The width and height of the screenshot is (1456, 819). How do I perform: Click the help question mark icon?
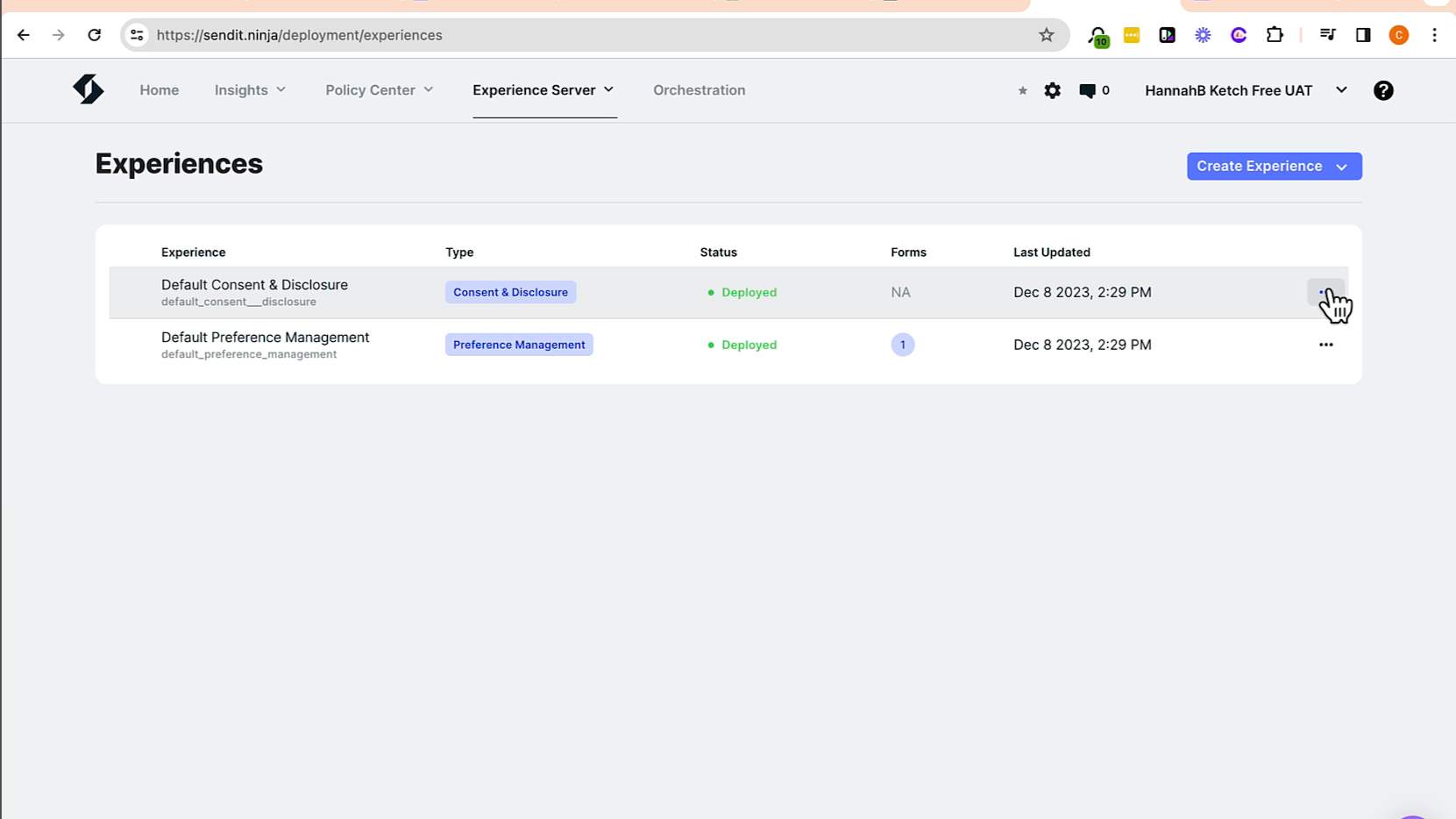1382,90
